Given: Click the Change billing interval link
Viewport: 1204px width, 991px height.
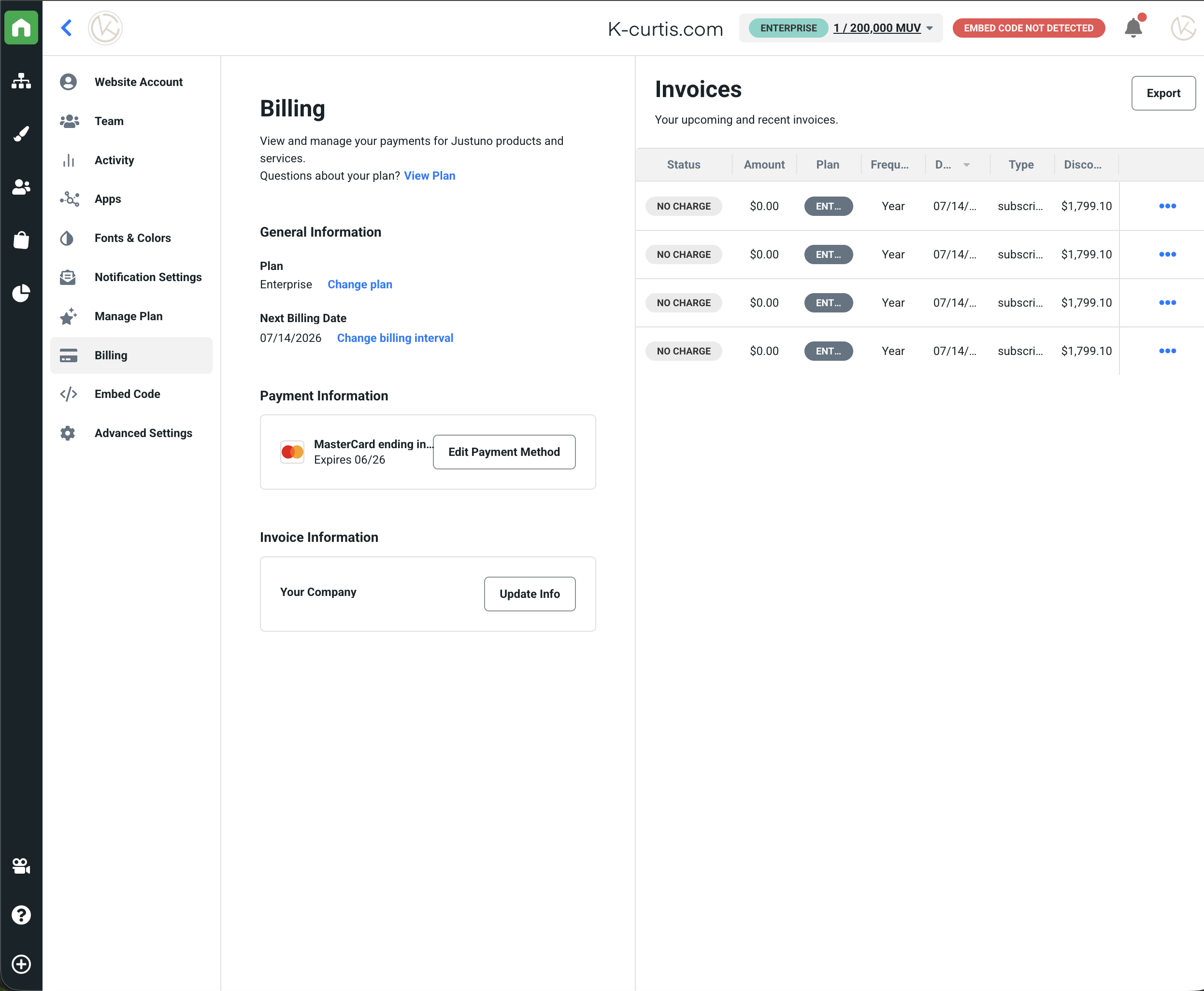Looking at the screenshot, I should pos(395,338).
